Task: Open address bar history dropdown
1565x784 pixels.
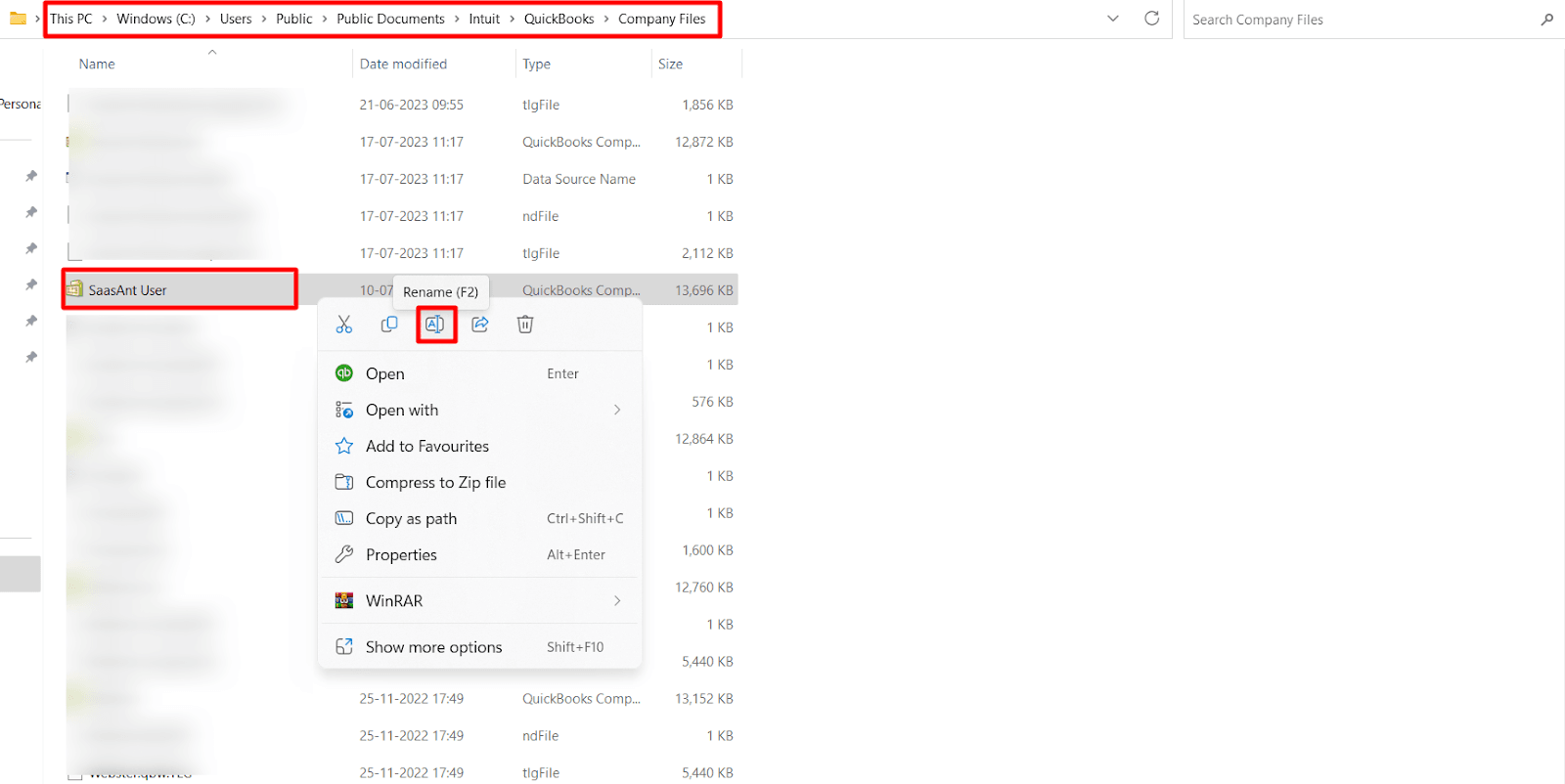Action: click(1113, 19)
